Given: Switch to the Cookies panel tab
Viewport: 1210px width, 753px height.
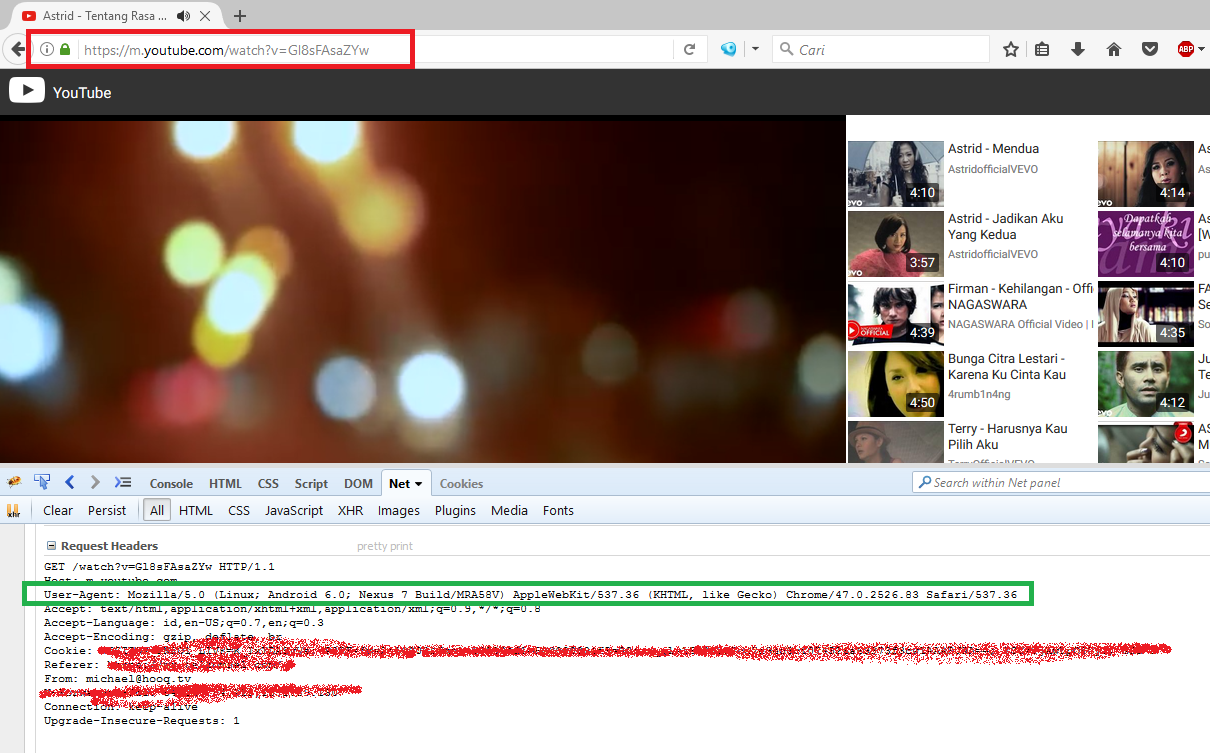Looking at the screenshot, I should (461, 483).
